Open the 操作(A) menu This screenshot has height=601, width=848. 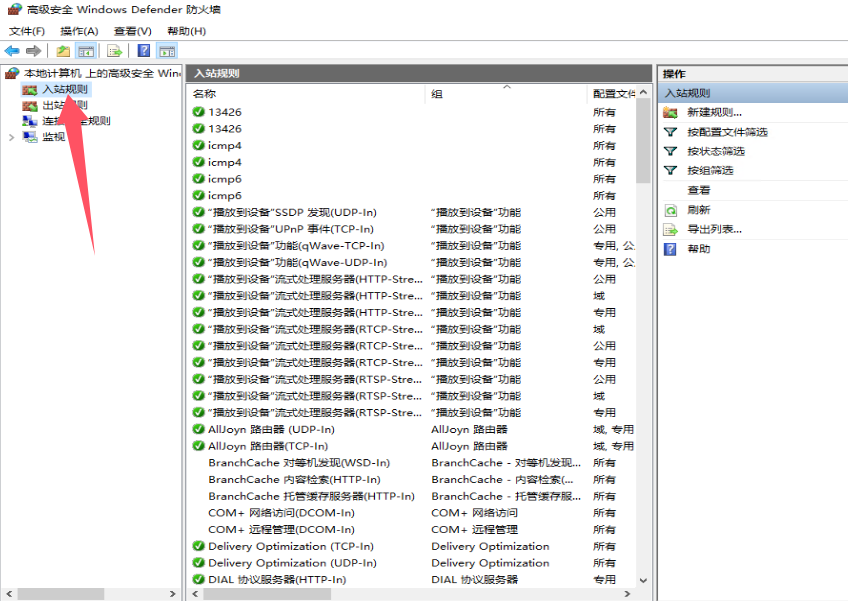click(x=79, y=31)
